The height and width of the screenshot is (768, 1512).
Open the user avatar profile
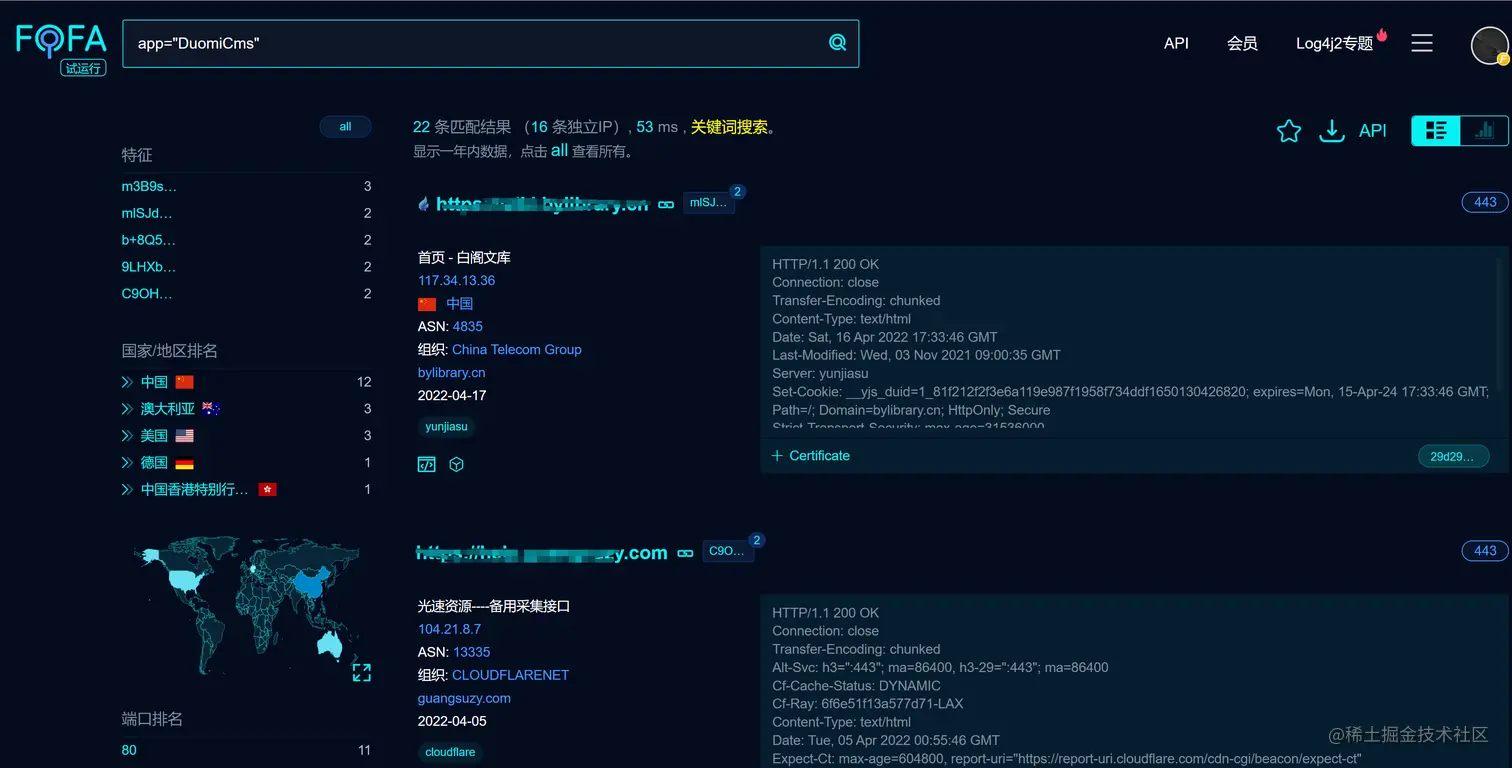1489,46
